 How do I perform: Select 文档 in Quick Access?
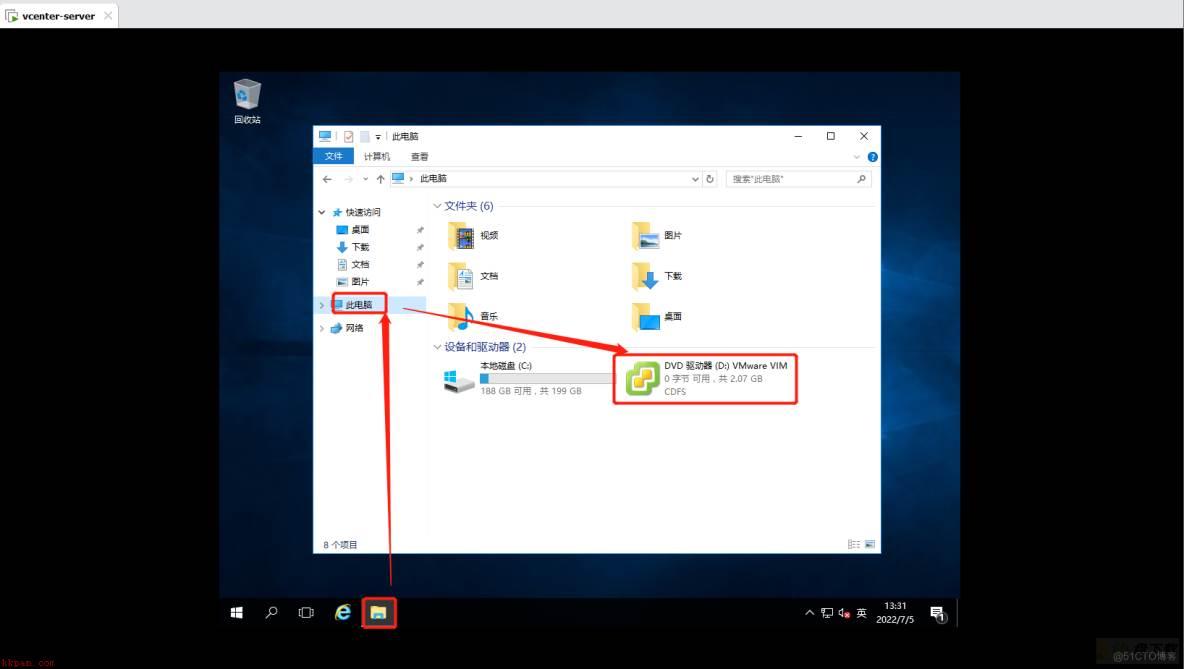coord(360,264)
